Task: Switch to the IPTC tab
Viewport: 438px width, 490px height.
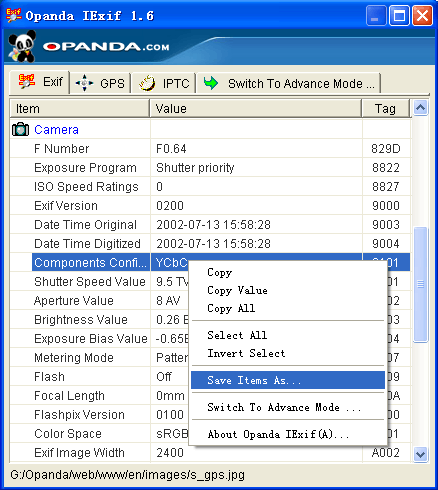Action: pyautogui.click(x=163, y=83)
